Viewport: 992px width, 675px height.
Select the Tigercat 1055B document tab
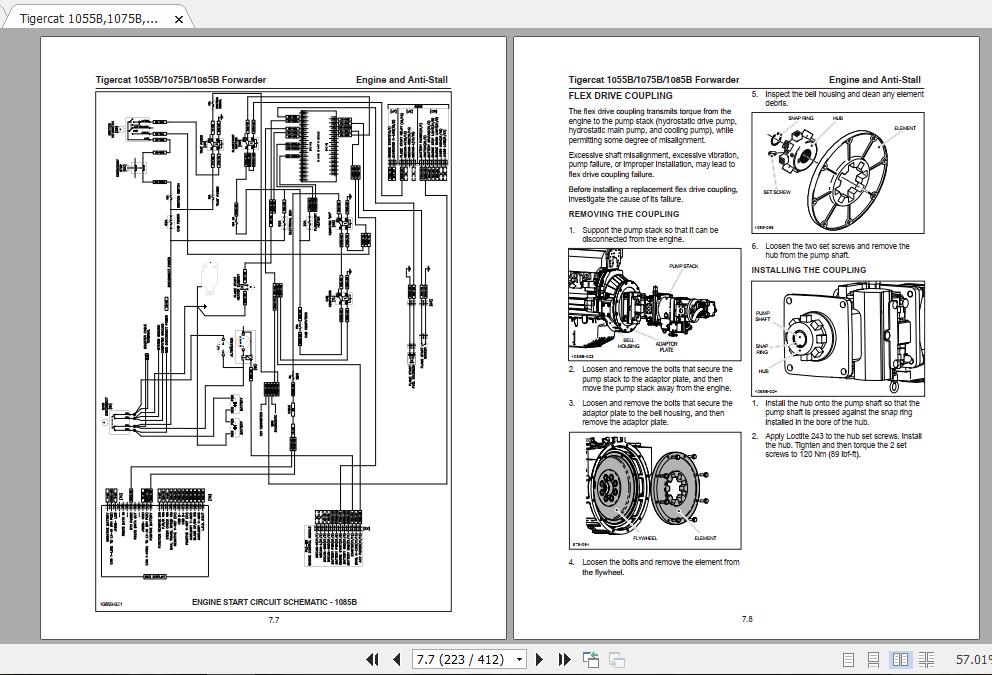pyautogui.click(x=90, y=17)
